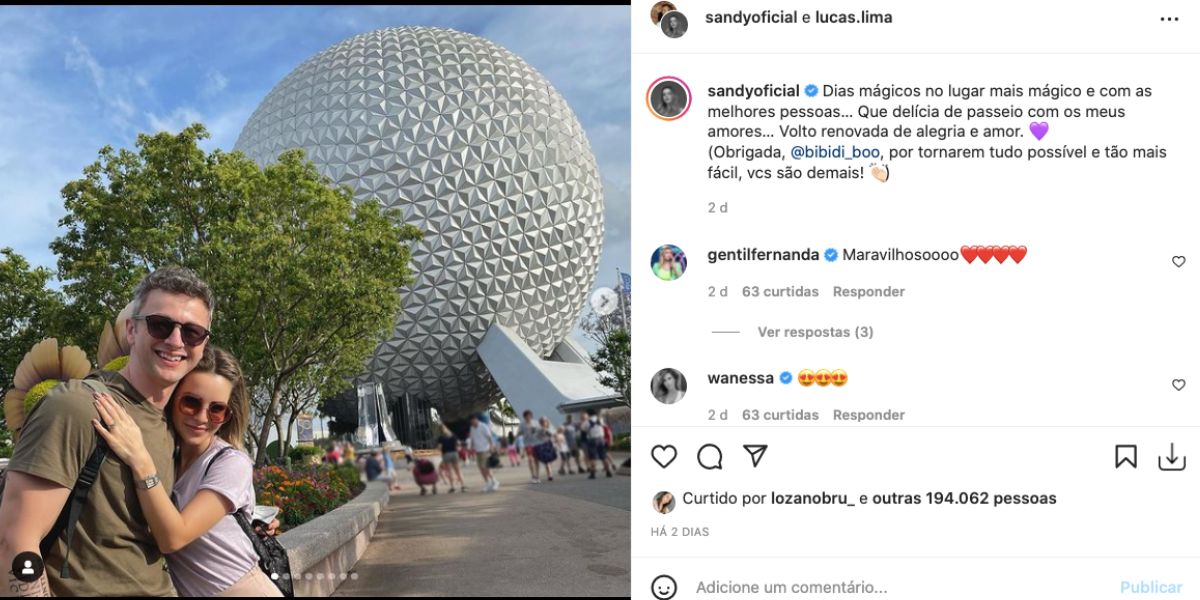Open @bibidi_boo mention link
The width and height of the screenshot is (1200, 600).
835,153
